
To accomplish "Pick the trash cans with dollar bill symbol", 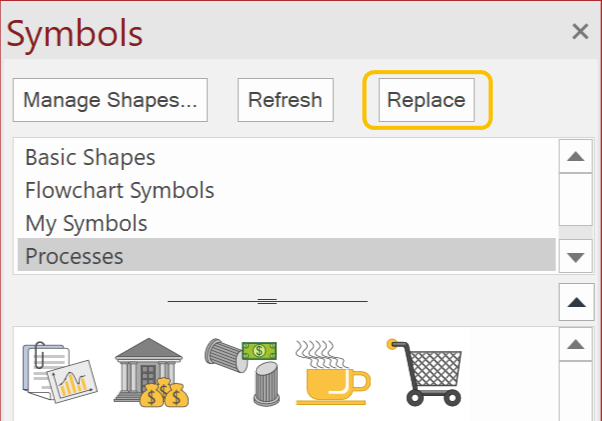I will [241, 372].
